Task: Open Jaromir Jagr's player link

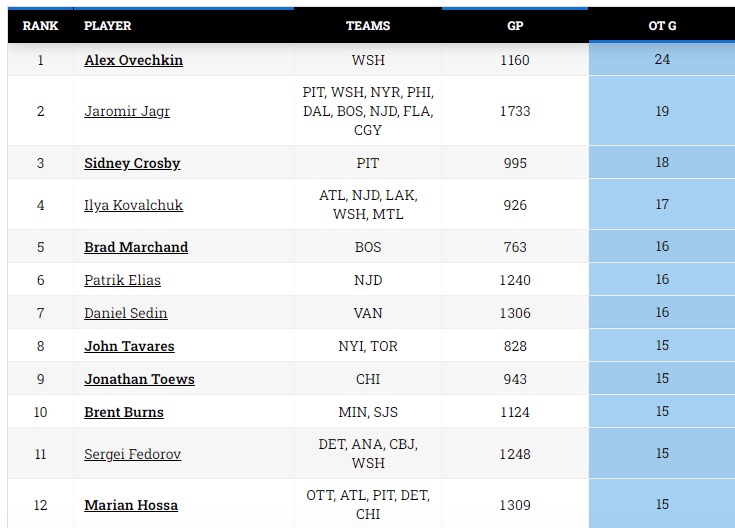Action: [x=127, y=111]
